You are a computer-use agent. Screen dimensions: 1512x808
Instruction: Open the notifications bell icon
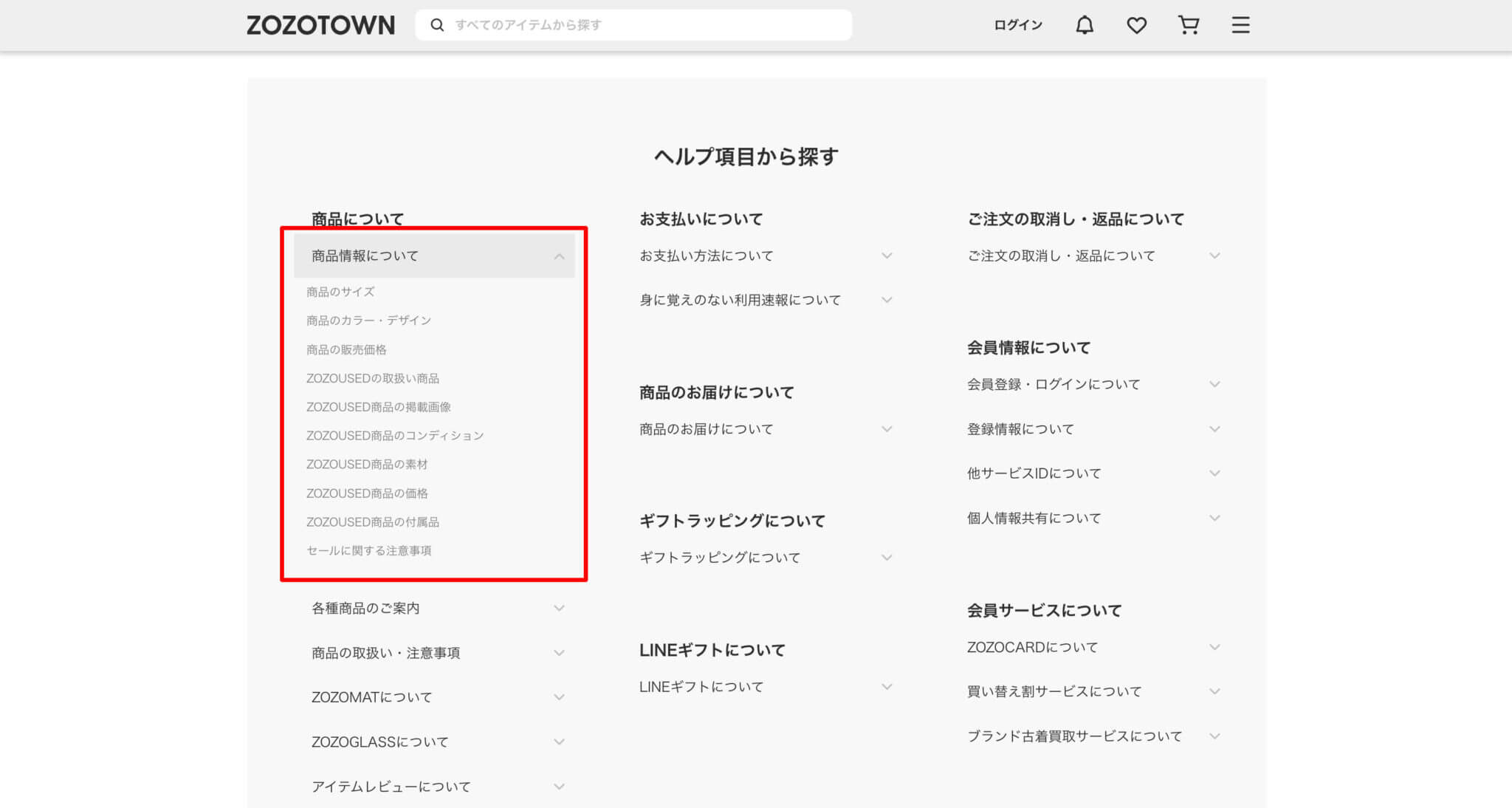point(1084,25)
